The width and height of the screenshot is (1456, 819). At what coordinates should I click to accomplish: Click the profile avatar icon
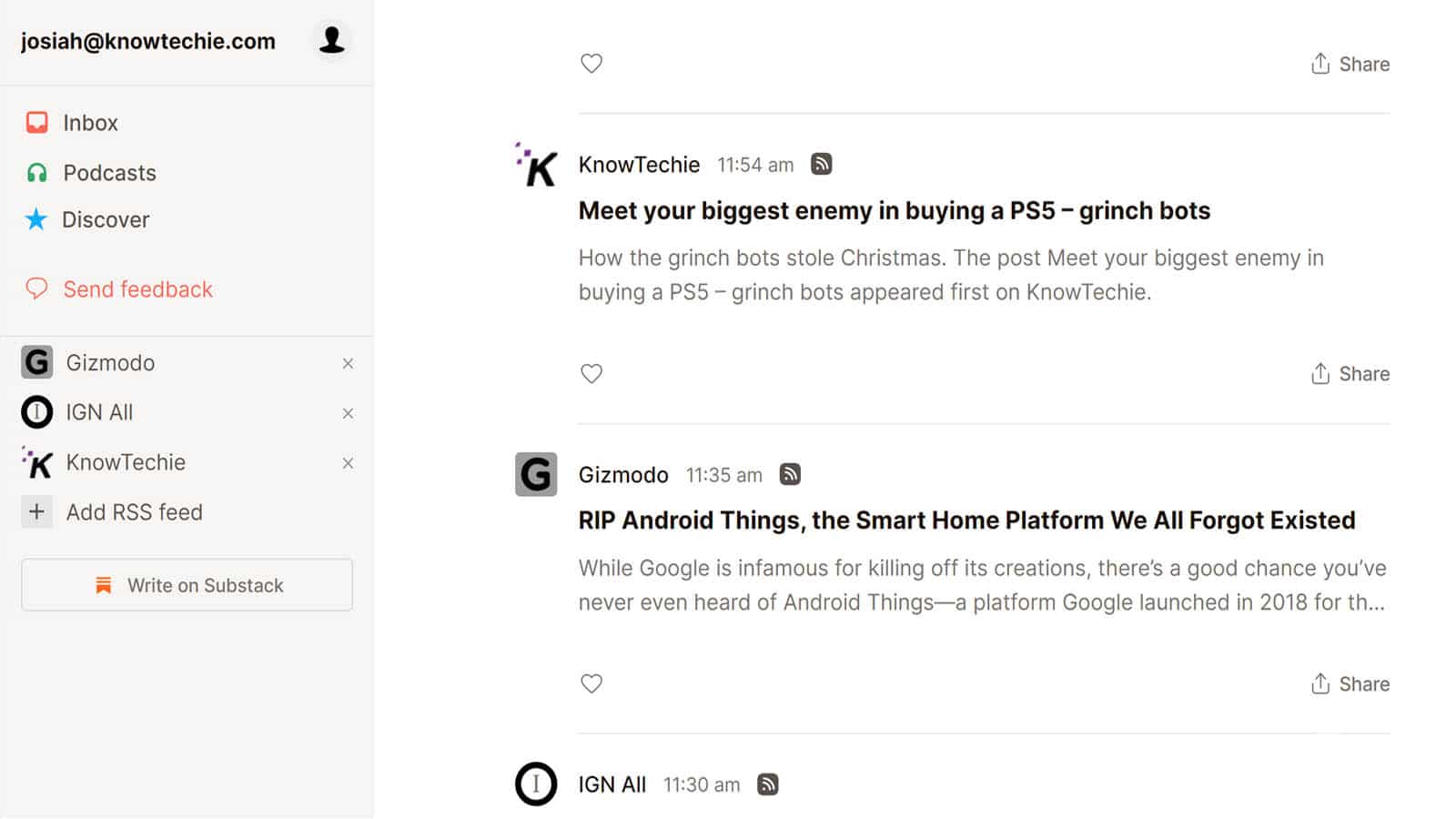[331, 41]
